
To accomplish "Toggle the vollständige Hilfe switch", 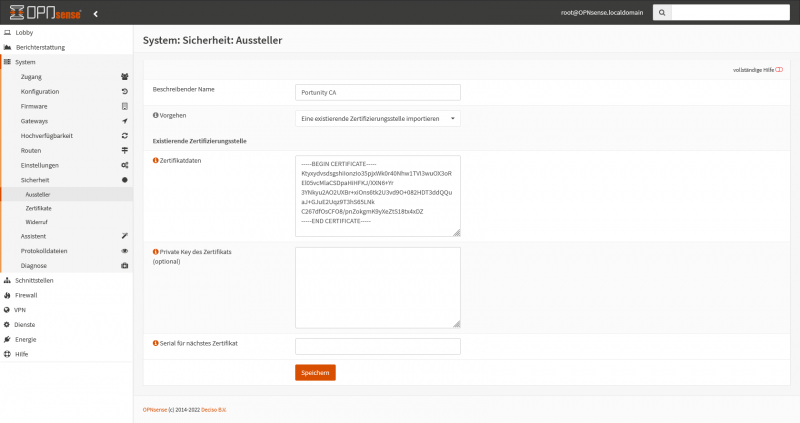I will (x=778, y=69).
